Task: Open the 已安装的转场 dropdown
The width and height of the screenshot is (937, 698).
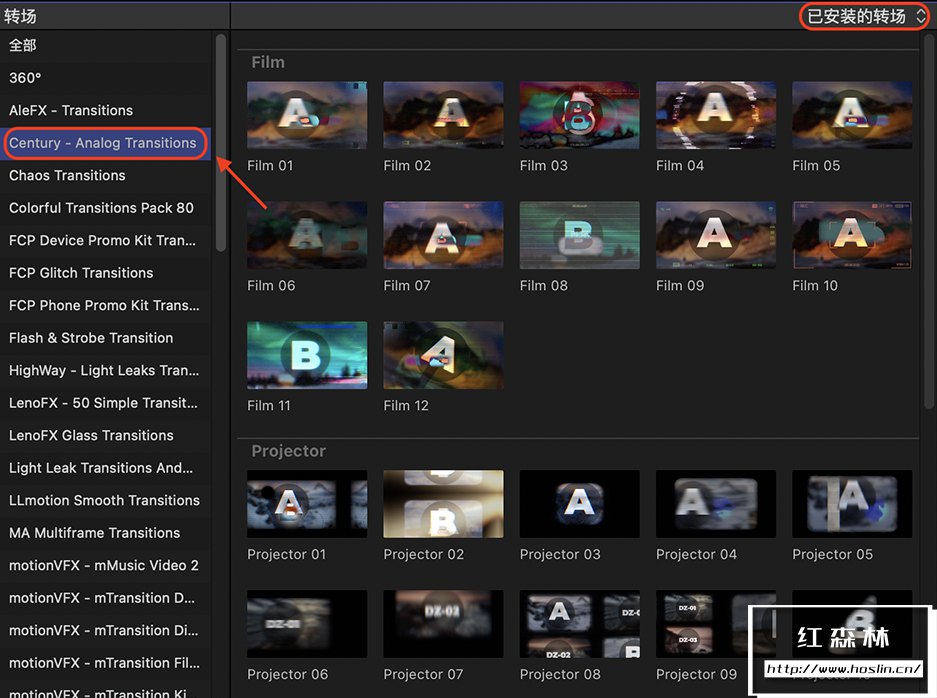Action: tap(864, 16)
